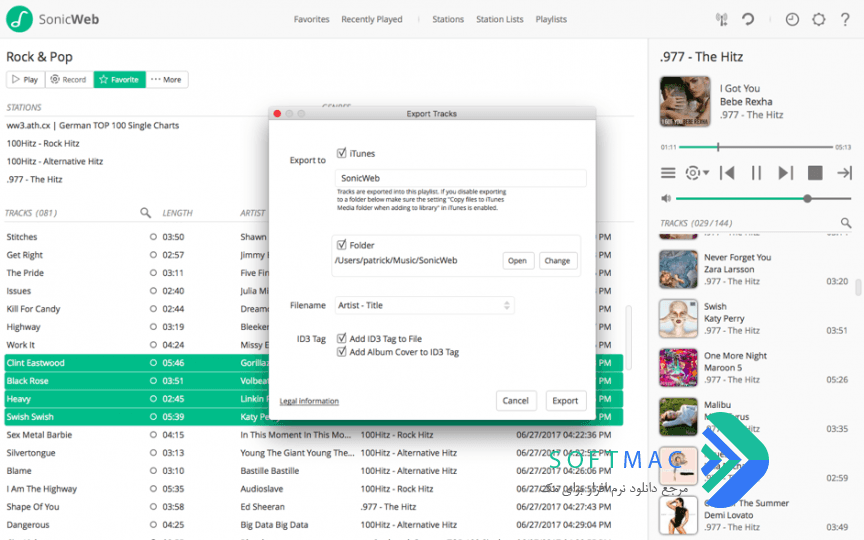This screenshot has height=540, width=864.
Task: Toggle Add ID3 Tag to File
Action: pos(342,338)
